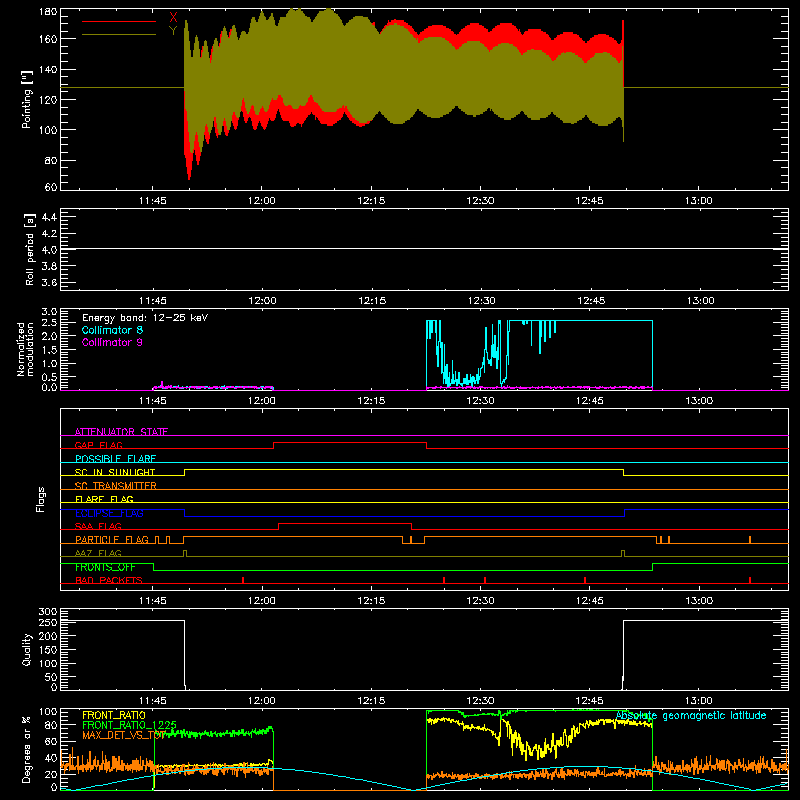Click the AAZ_FLAG label

click(98, 553)
